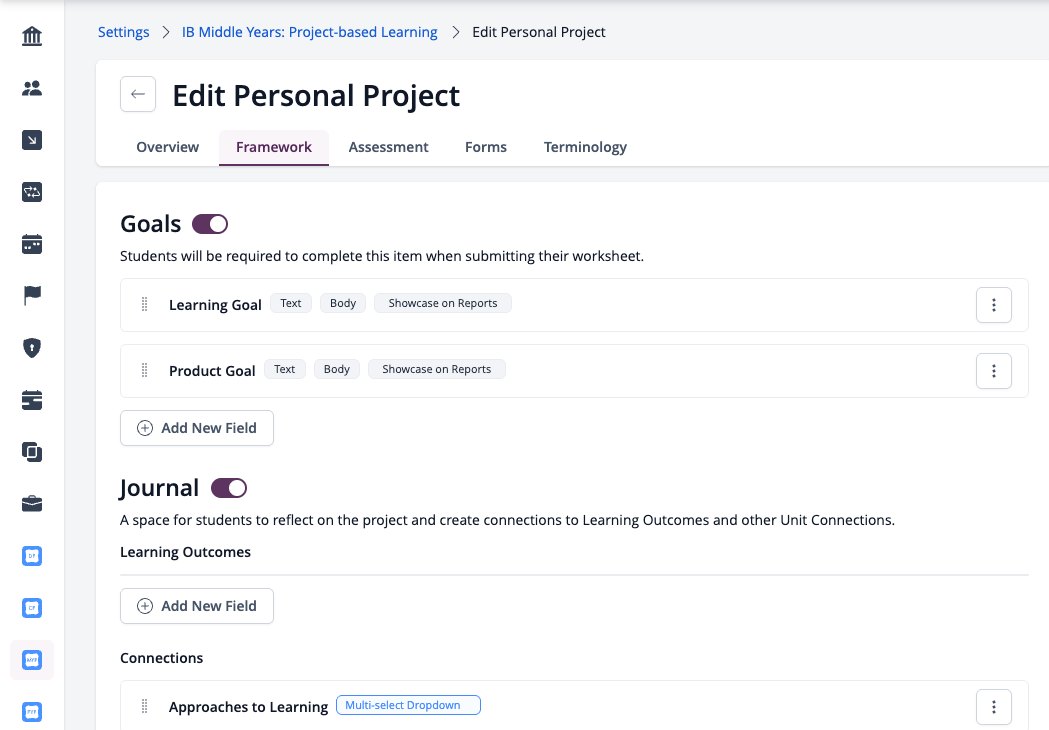Toggle the Journal switch off
Screen dimensions: 1049x730
[229, 488]
